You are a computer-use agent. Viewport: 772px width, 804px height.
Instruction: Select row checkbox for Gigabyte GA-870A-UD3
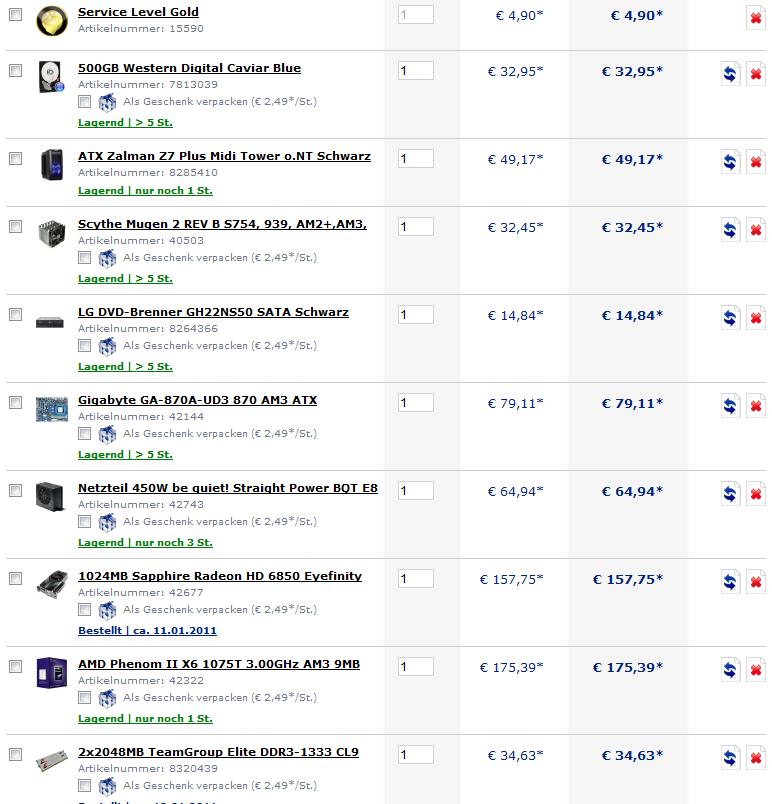coord(15,402)
